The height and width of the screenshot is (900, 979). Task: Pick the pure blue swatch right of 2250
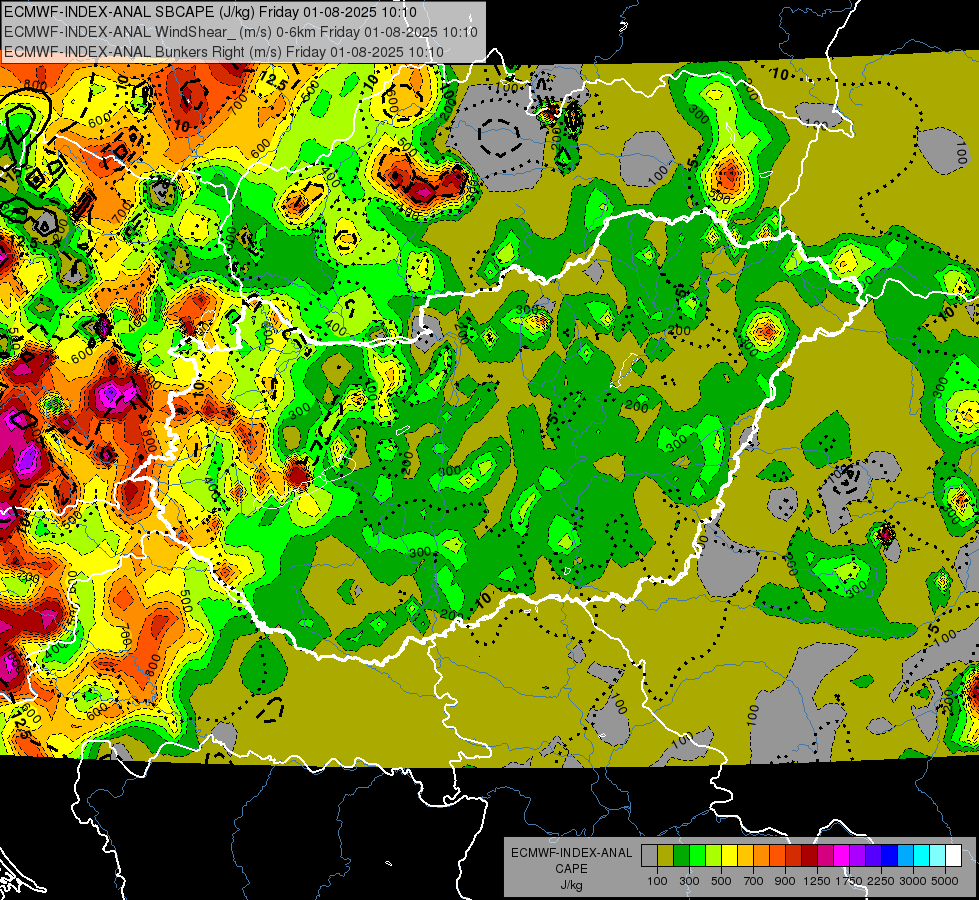pos(890,855)
